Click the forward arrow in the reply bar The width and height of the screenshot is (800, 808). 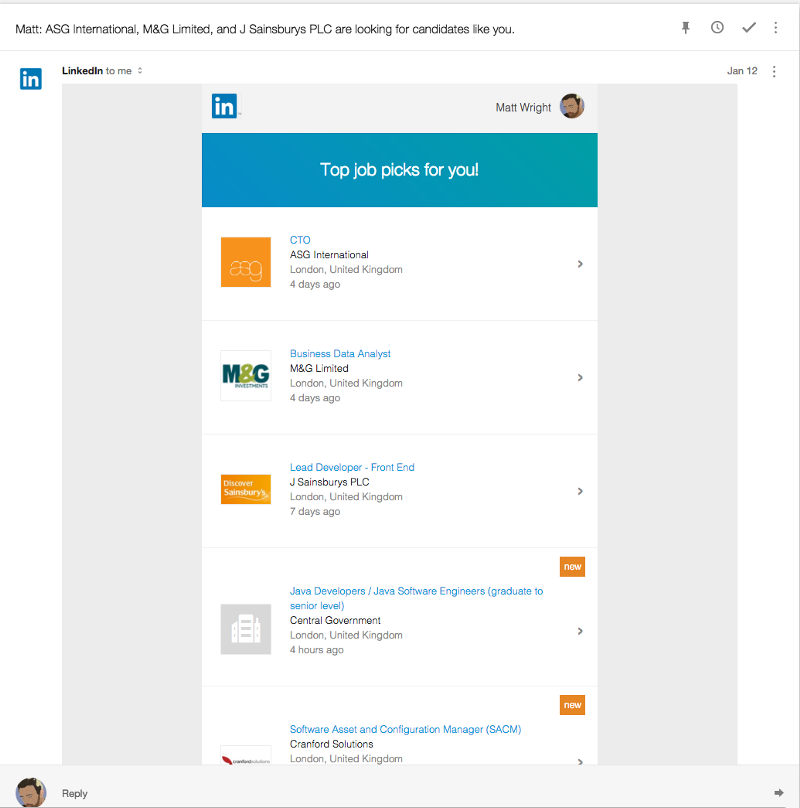[x=779, y=793]
